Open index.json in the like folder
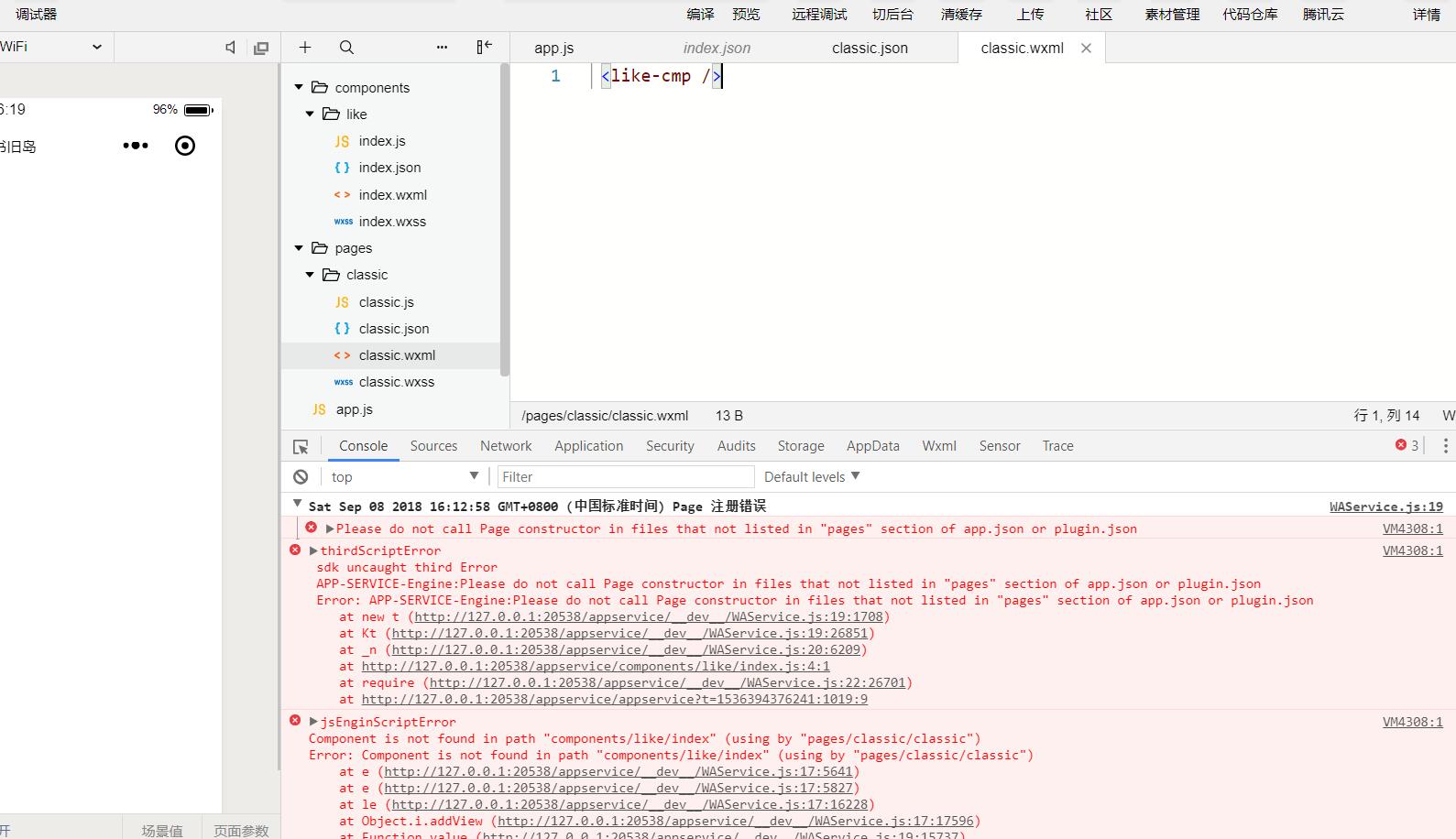This screenshot has width=1456, height=839. (389, 168)
